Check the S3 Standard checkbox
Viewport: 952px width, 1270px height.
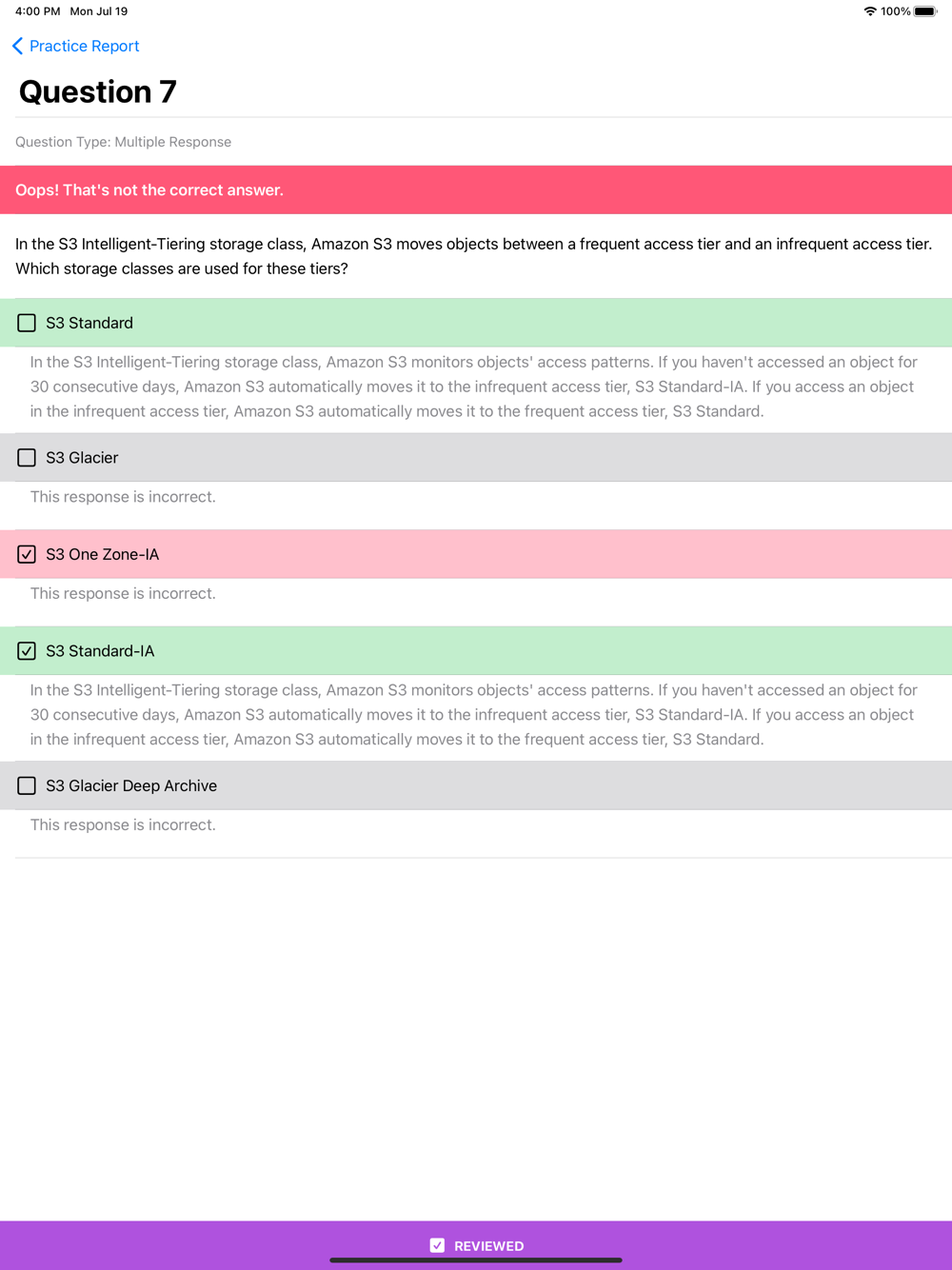pos(27,323)
